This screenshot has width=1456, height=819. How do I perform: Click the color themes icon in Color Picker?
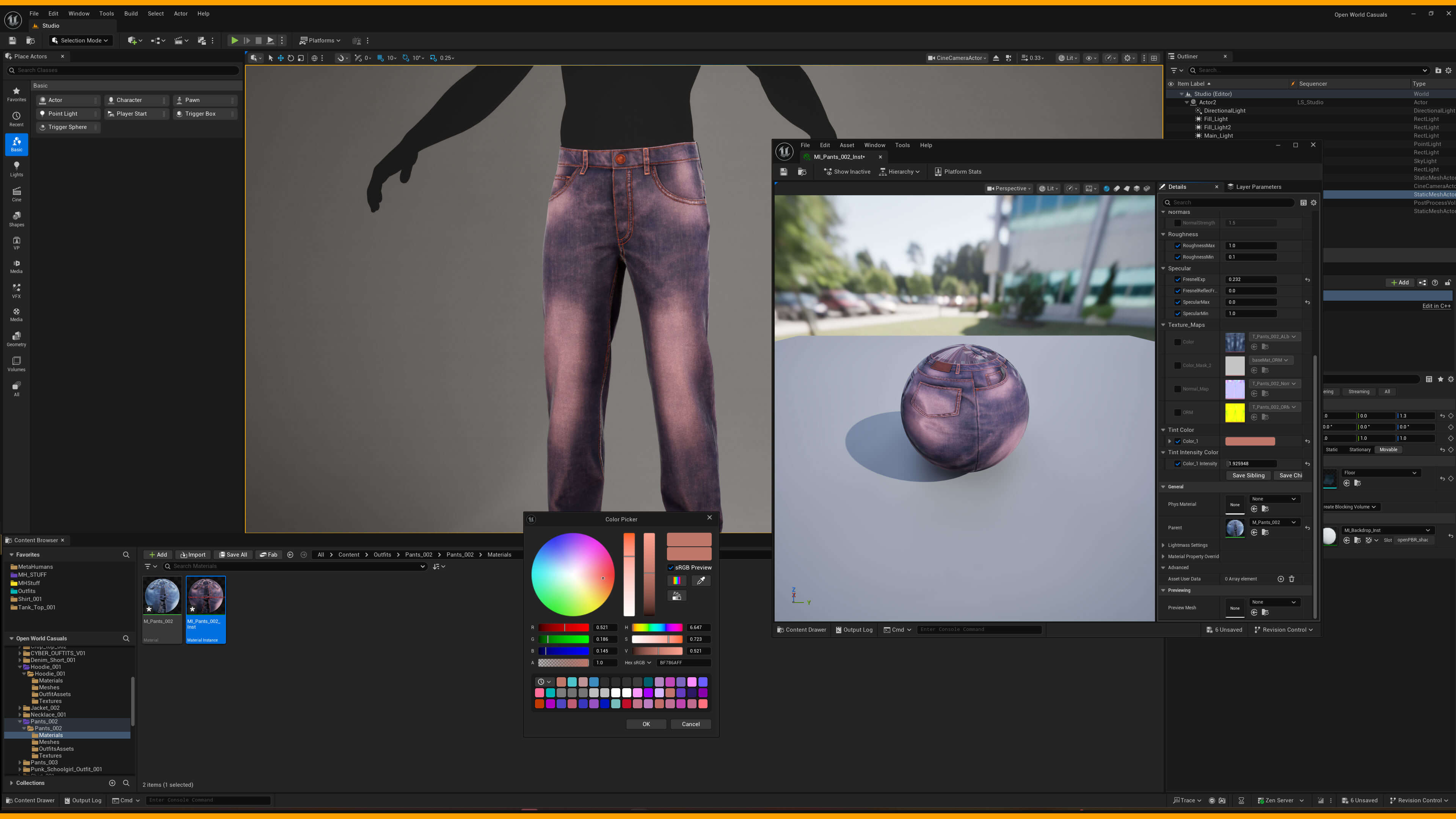pyautogui.click(x=676, y=596)
